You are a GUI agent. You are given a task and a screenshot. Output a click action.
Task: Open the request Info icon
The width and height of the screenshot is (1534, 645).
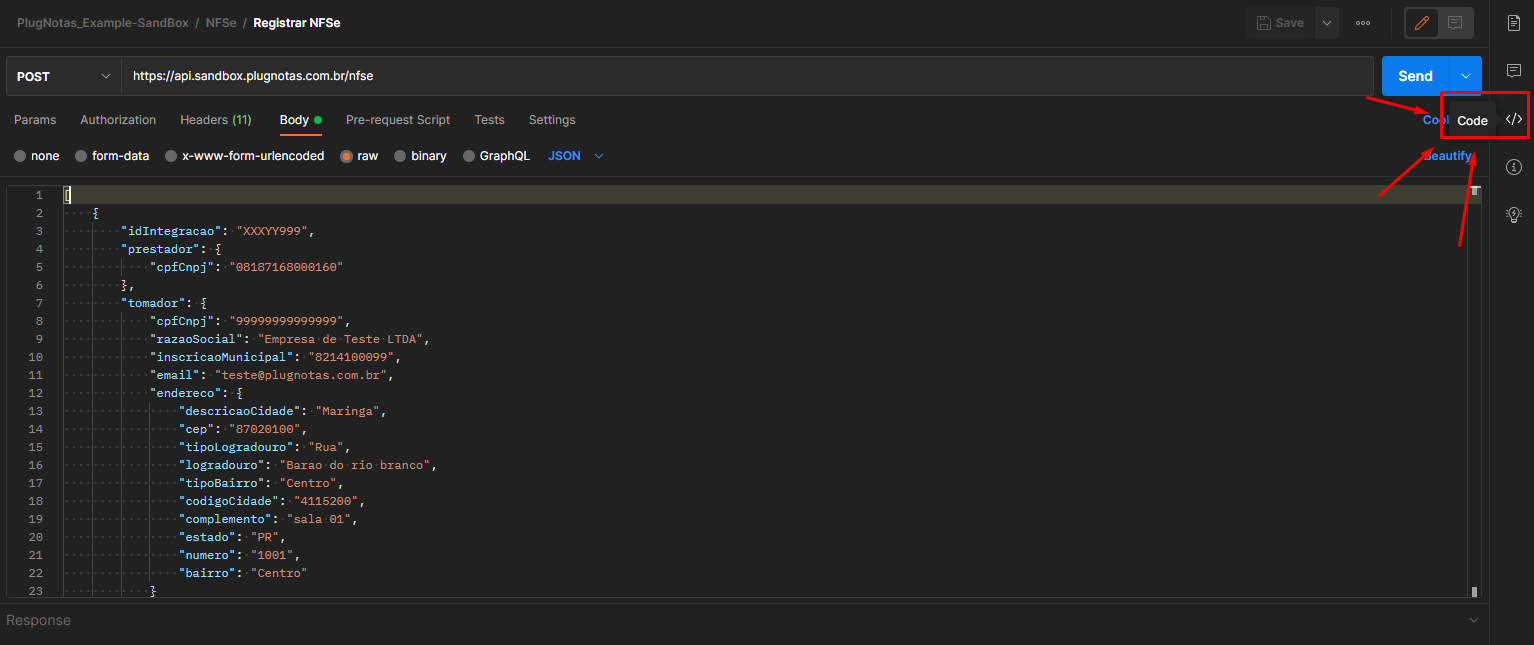point(1514,167)
